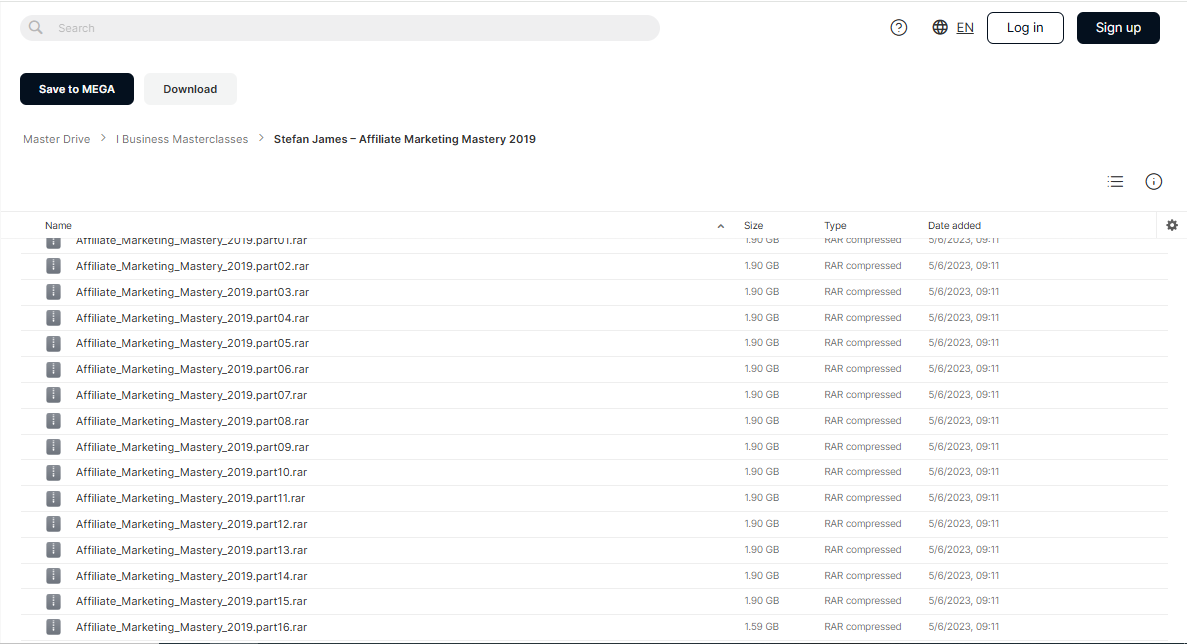Select Affiliate_Marketing_Mastery_2019.part04.rar file name
This screenshot has height=644, width=1187.
pyautogui.click(x=192, y=318)
